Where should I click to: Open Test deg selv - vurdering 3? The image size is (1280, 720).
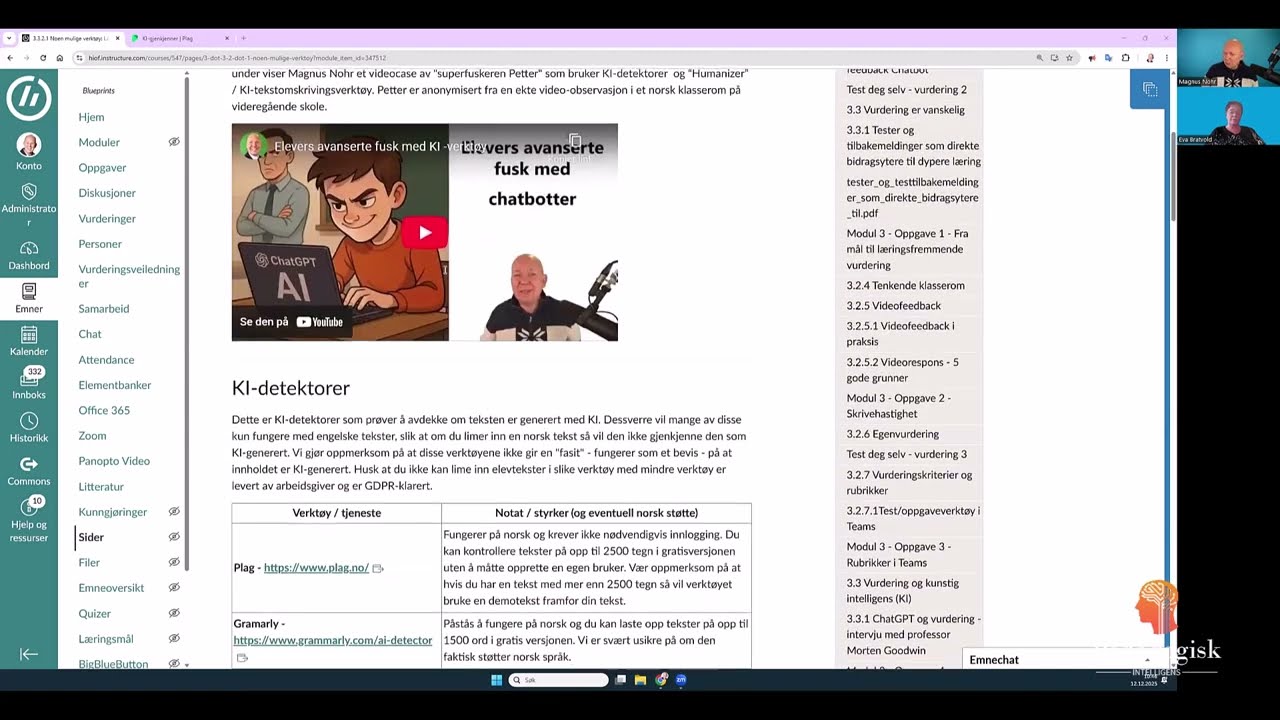tap(906, 454)
